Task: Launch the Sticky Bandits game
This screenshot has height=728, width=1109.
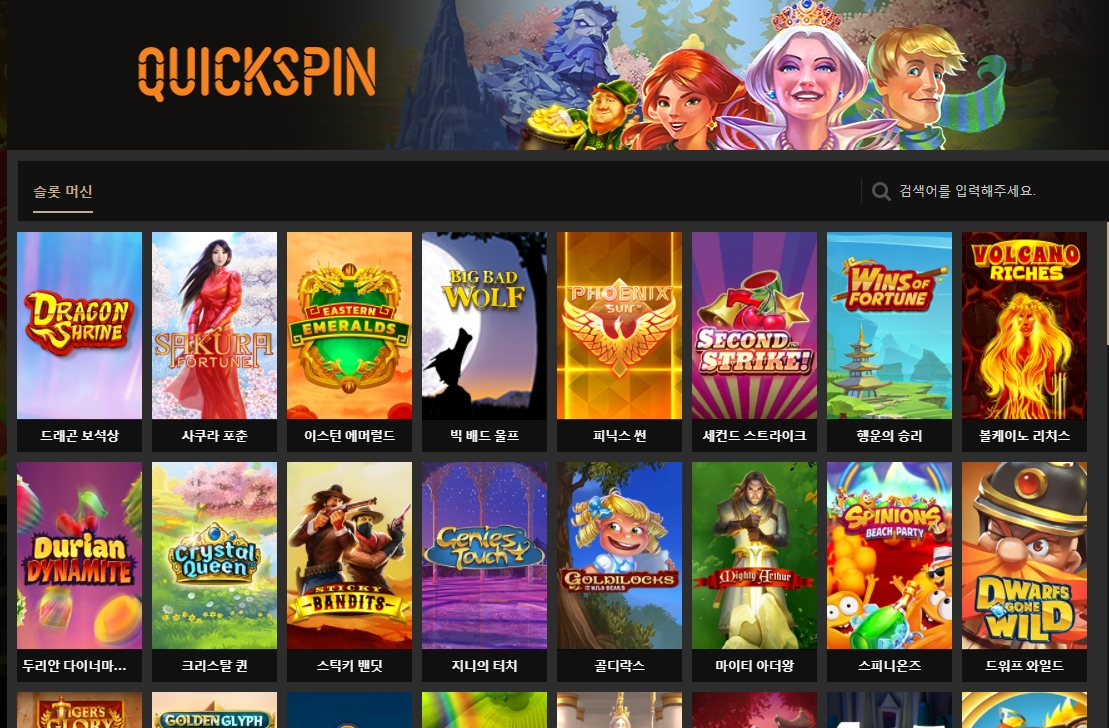Action: [349, 555]
